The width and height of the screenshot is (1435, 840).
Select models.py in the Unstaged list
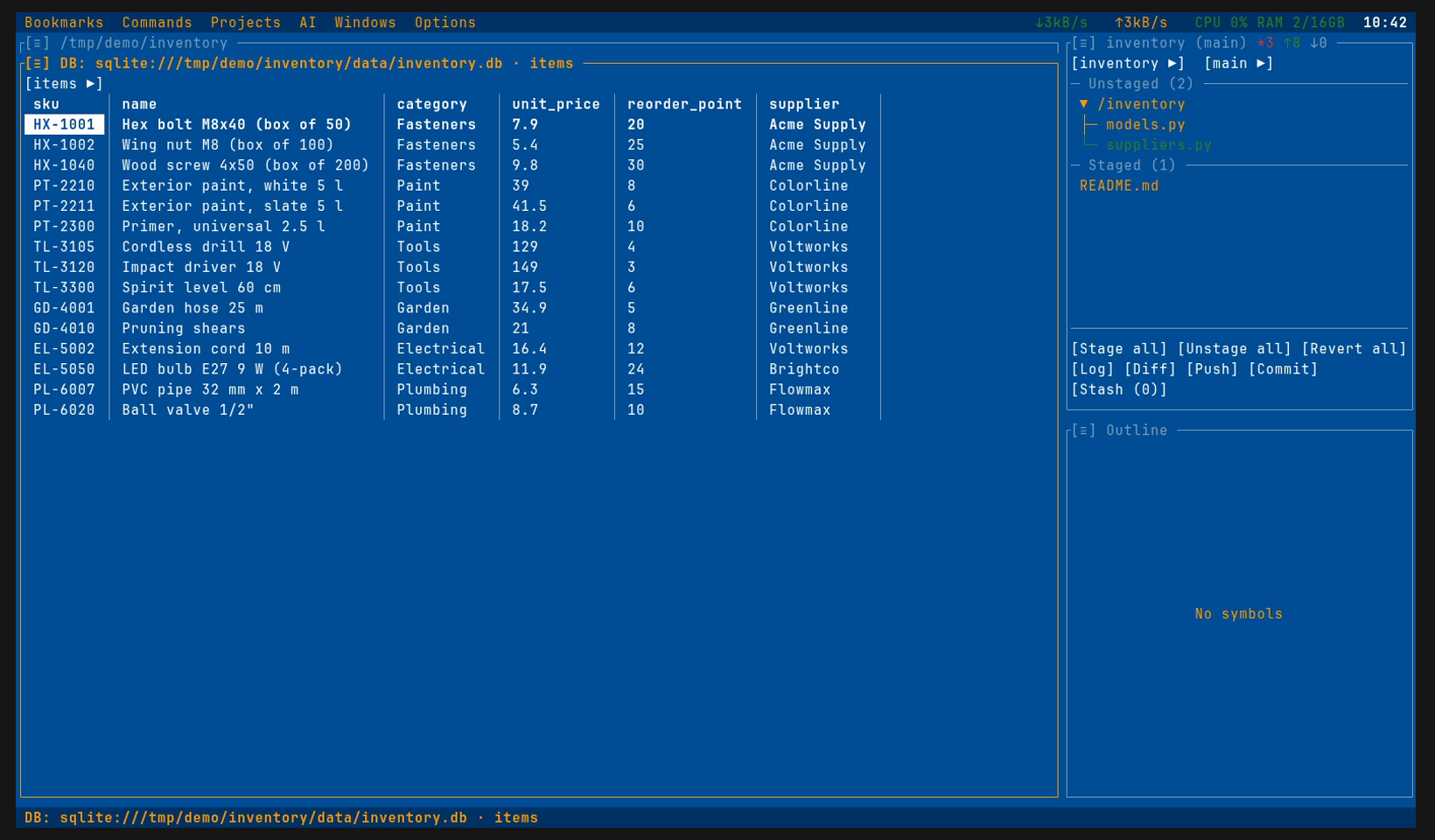(1145, 124)
